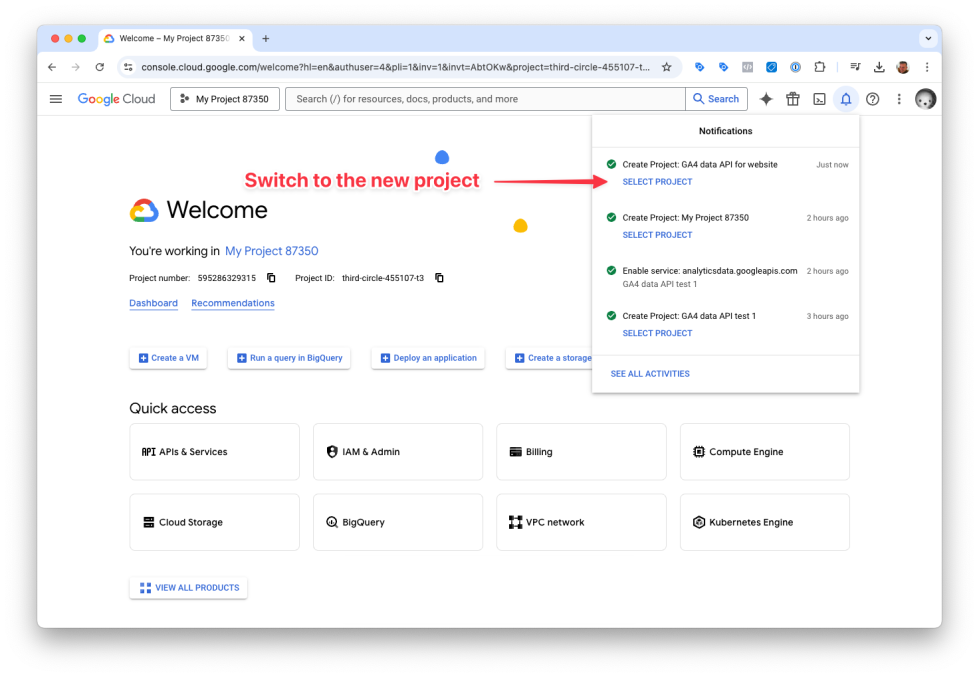This screenshot has width=979, height=677.
Task: Switch to the Recommendations tab
Action: [x=233, y=303]
